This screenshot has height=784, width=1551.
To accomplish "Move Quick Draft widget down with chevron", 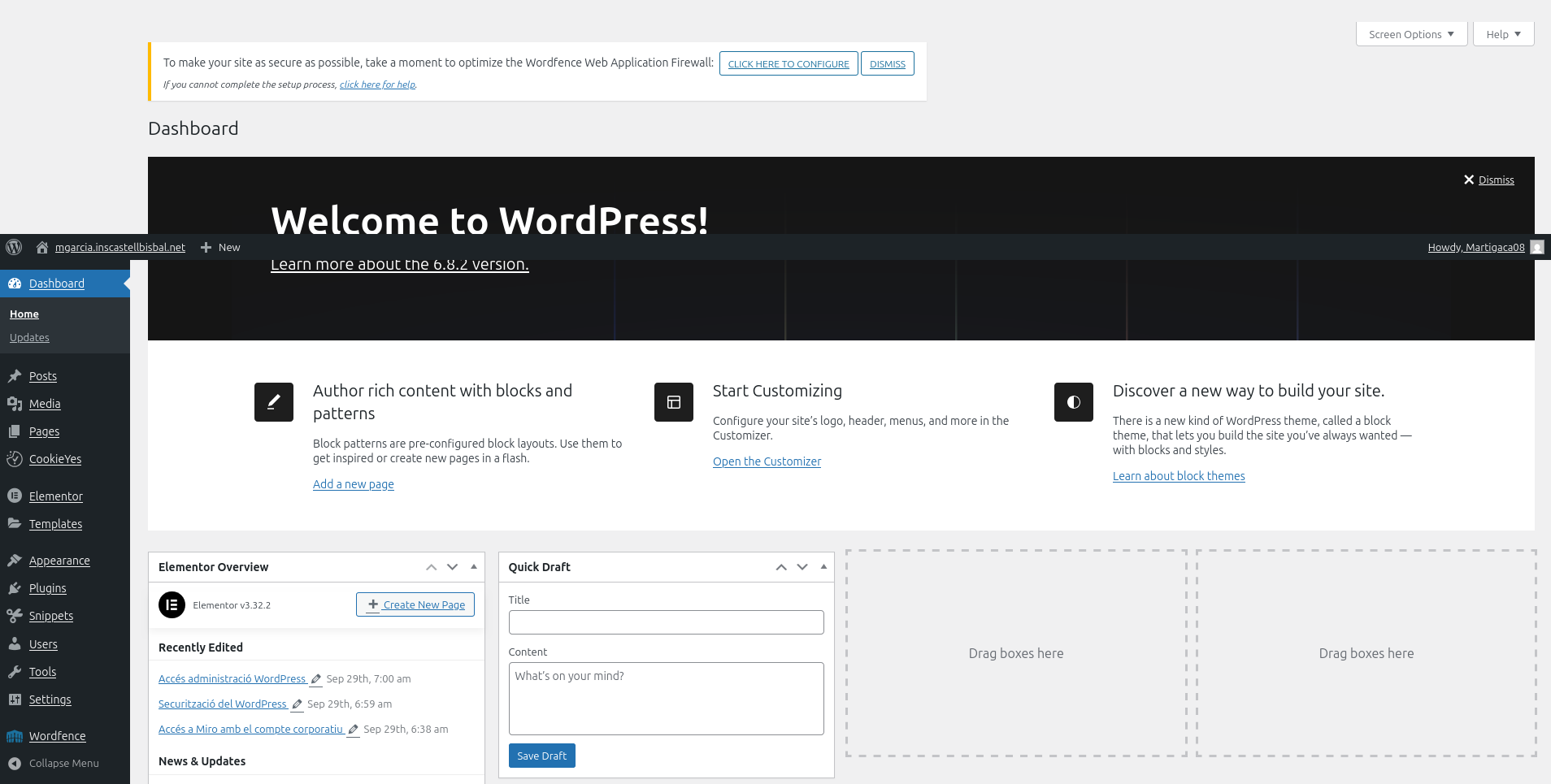I will pyautogui.click(x=802, y=567).
